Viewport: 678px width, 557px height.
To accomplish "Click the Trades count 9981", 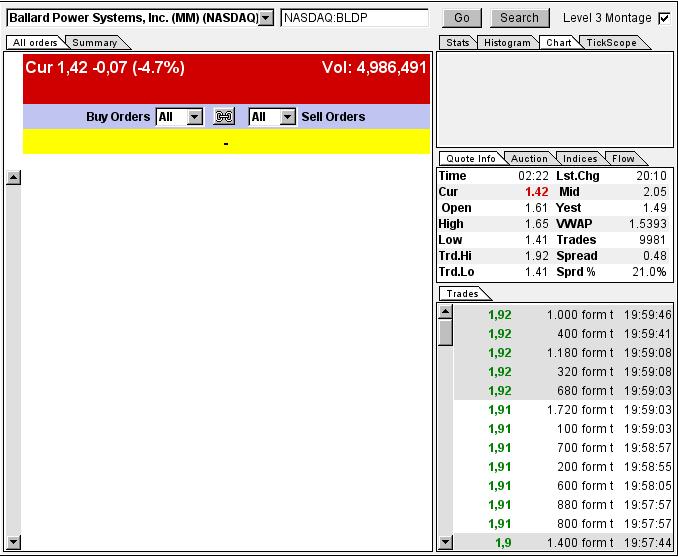I will (653, 240).
